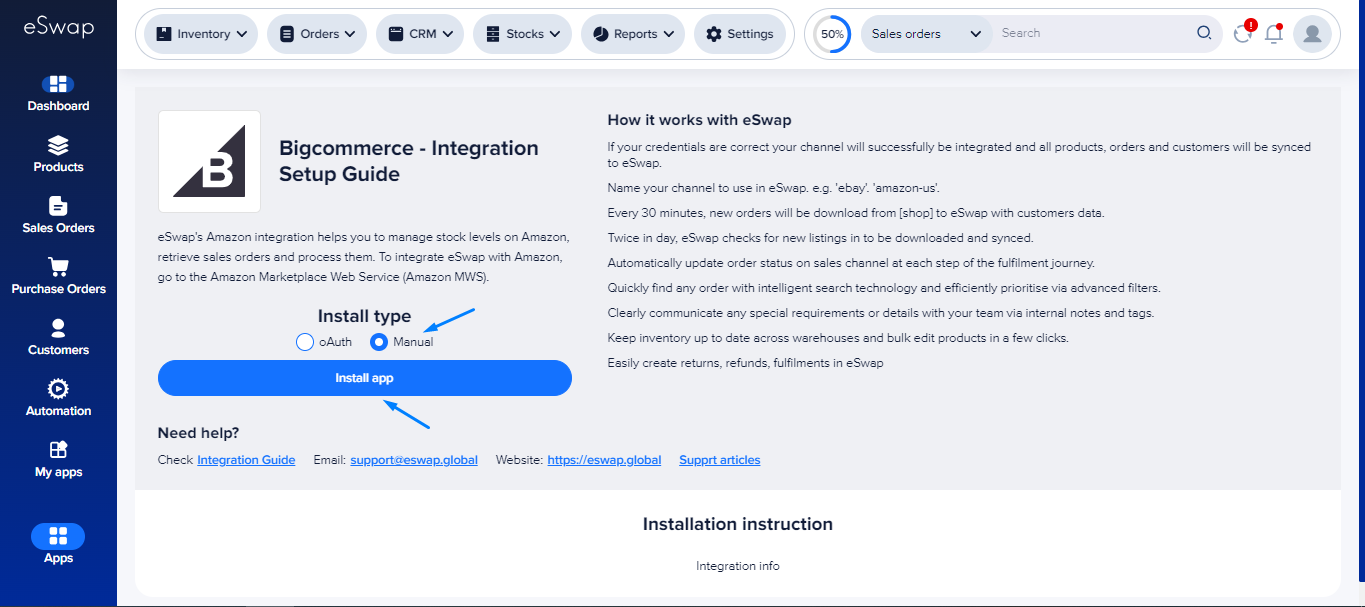Click the sync status alert icon

tap(1243, 34)
